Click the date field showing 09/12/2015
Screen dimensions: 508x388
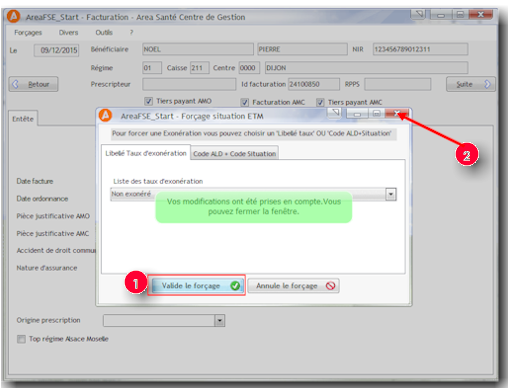[56, 50]
